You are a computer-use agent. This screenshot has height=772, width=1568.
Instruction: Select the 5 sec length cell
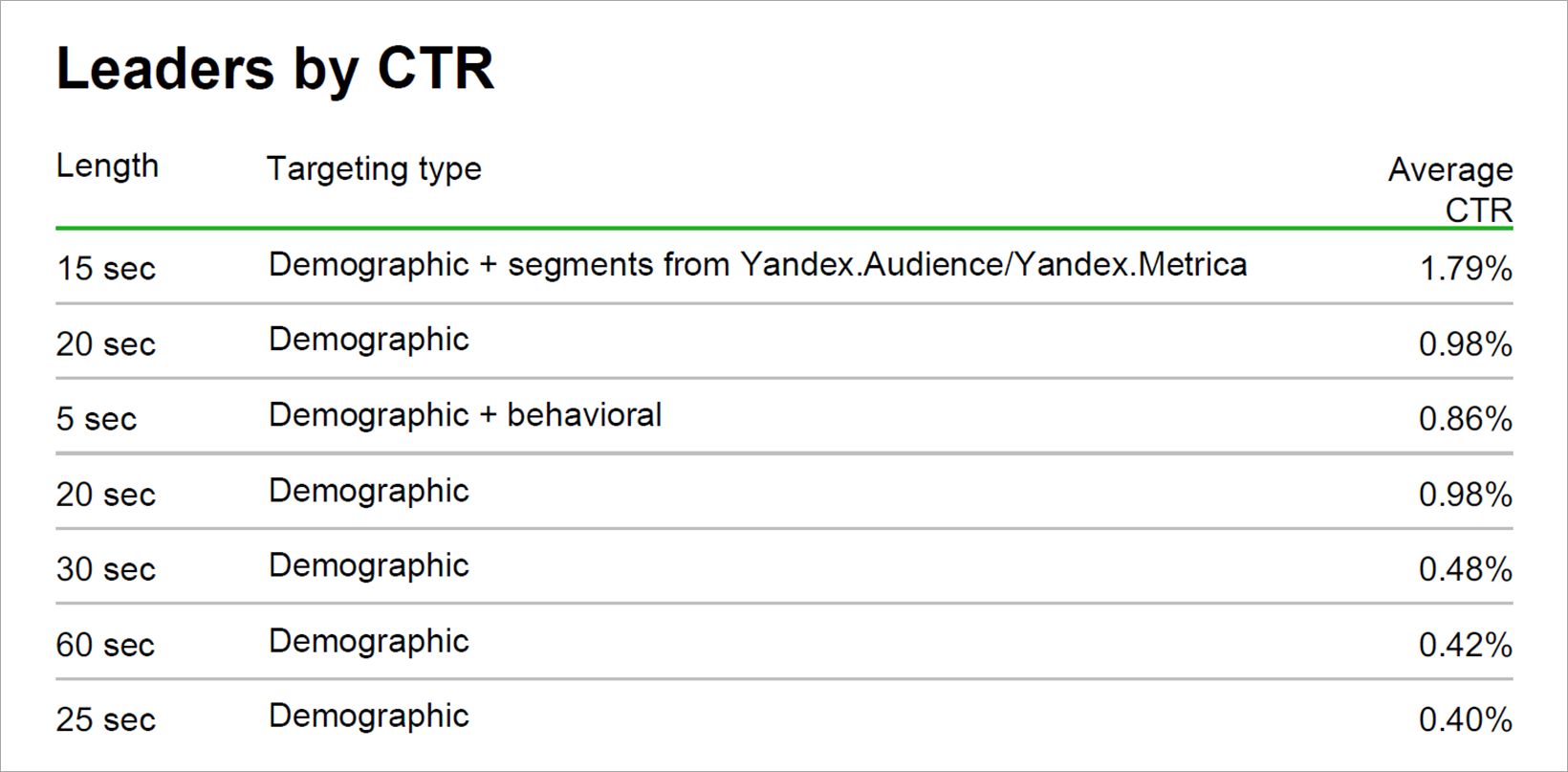coord(97,419)
